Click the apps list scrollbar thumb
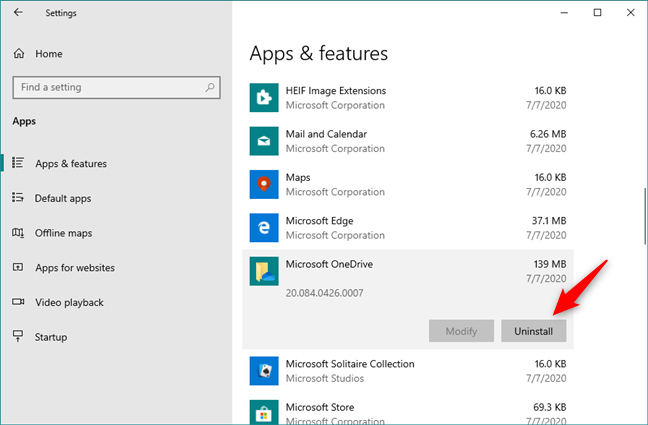This screenshot has width=648, height=425. 645,217
